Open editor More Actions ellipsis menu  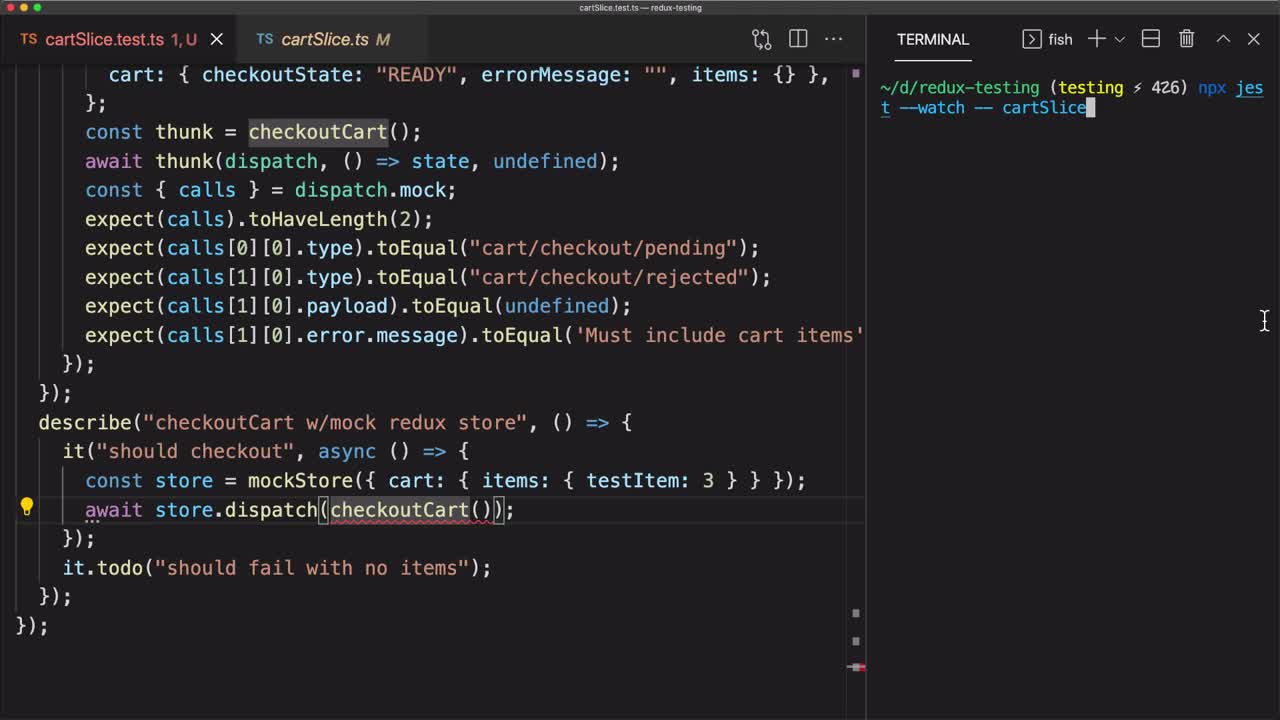click(x=834, y=39)
